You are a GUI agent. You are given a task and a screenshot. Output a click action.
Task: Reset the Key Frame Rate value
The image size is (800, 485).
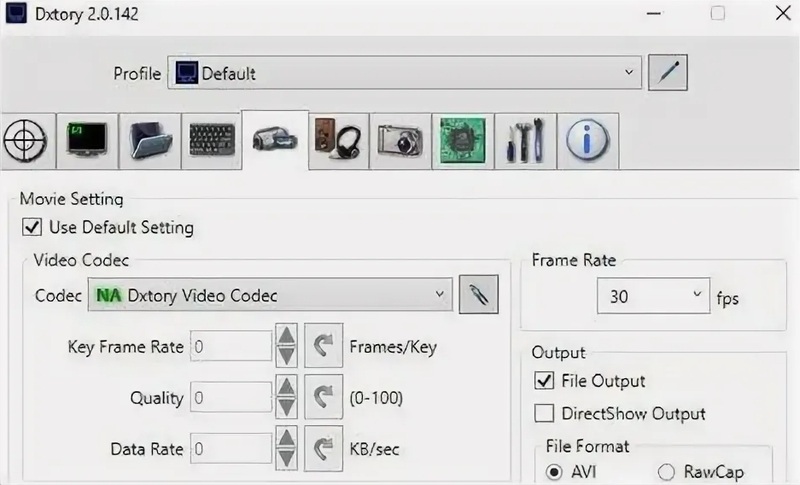coord(323,348)
